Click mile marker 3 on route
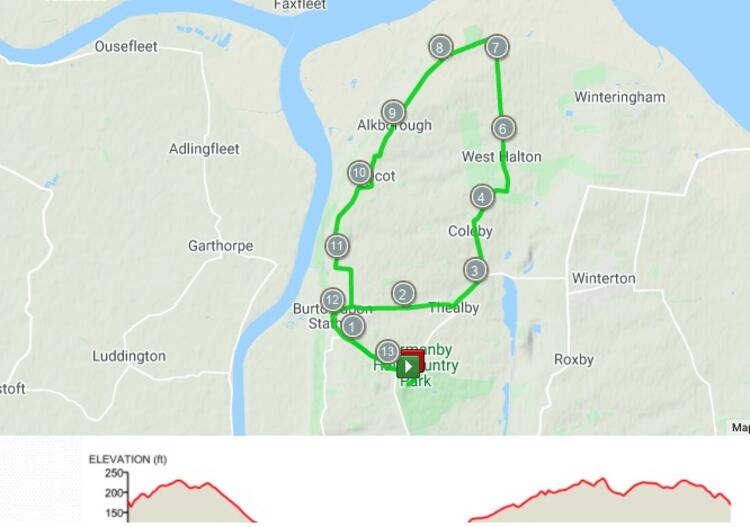 (475, 270)
